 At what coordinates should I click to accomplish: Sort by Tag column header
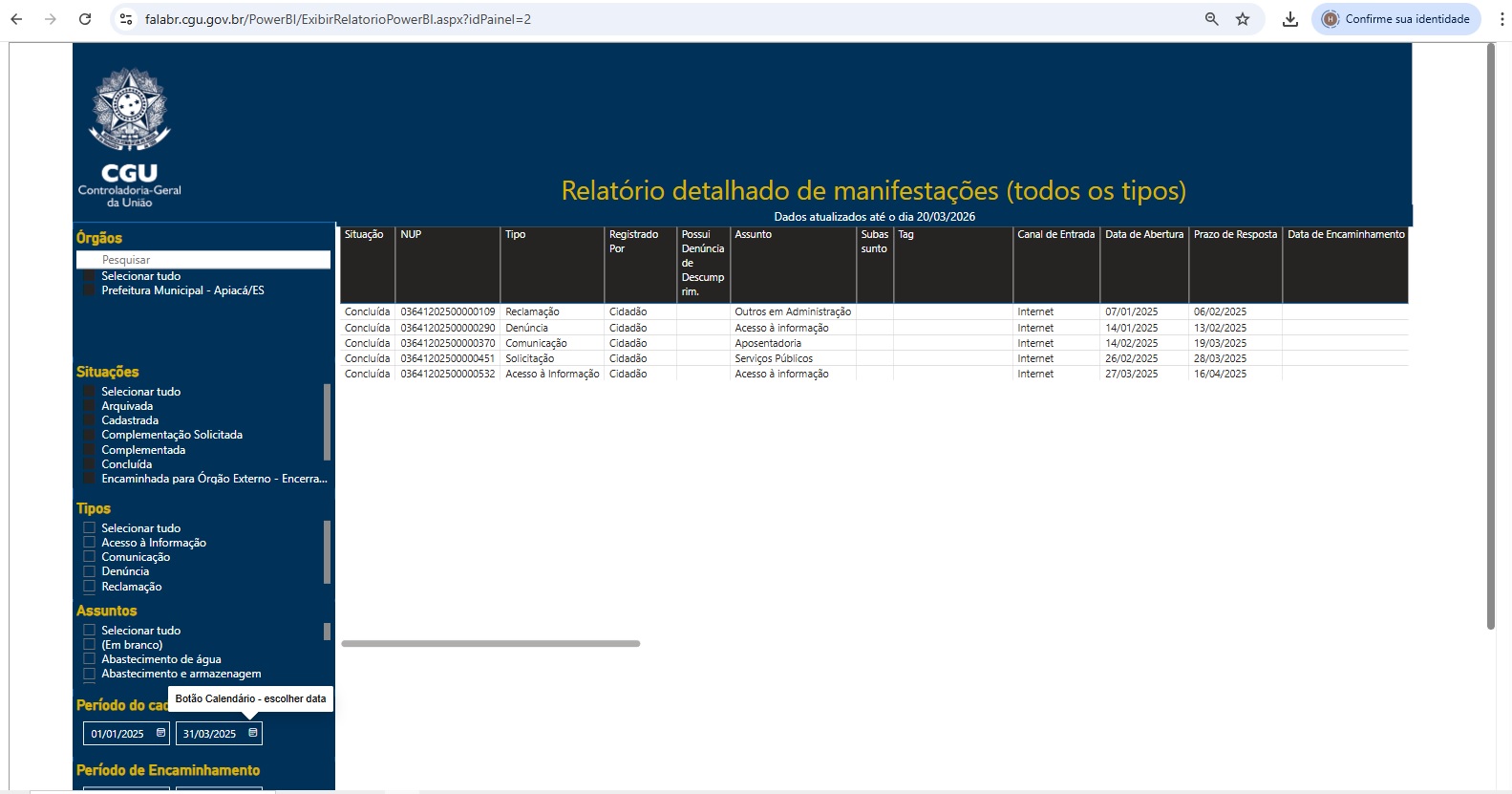tap(953, 265)
